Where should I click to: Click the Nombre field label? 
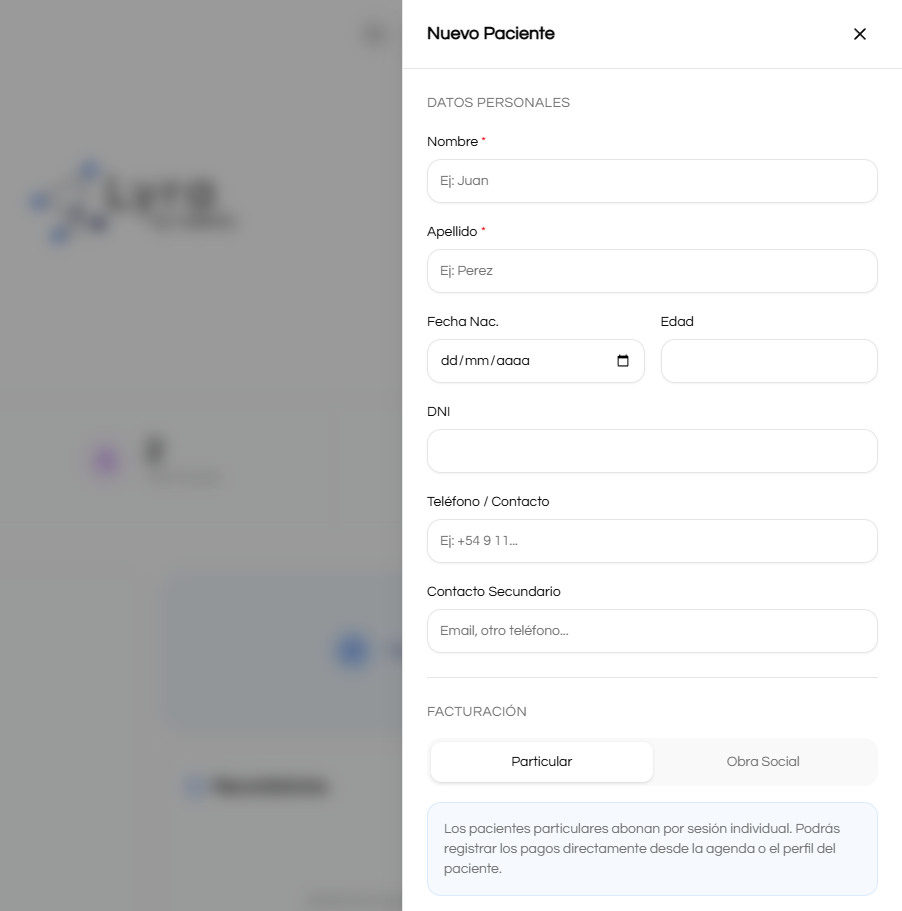coord(452,142)
